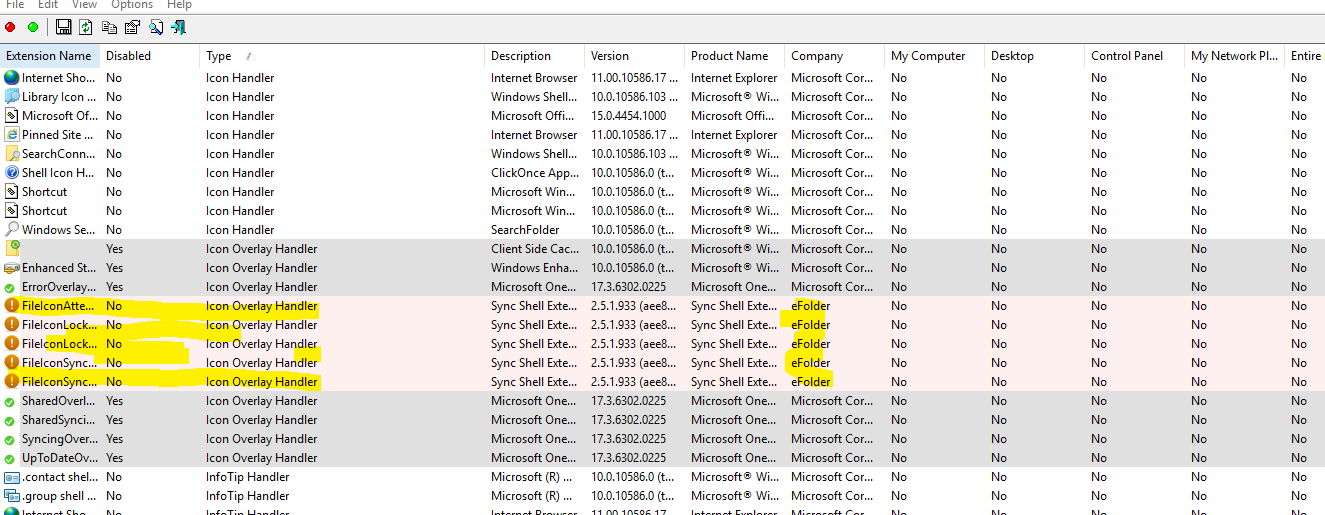Sort by My Network Pl... column header
The width and height of the screenshot is (1325, 515).
pyautogui.click(x=1235, y=56)
